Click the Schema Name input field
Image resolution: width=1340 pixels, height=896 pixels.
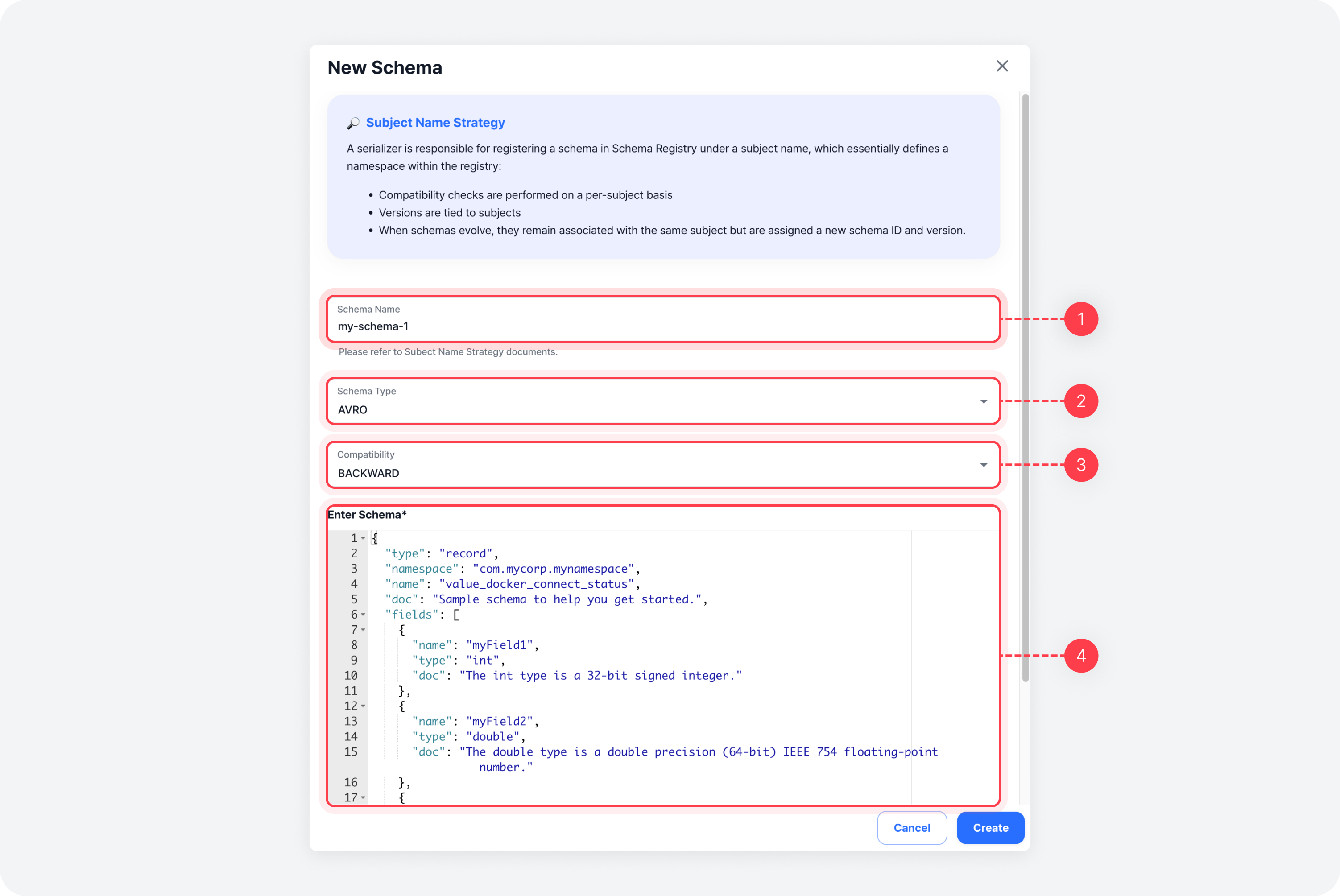pyautogui.click(x=663, y=319)
